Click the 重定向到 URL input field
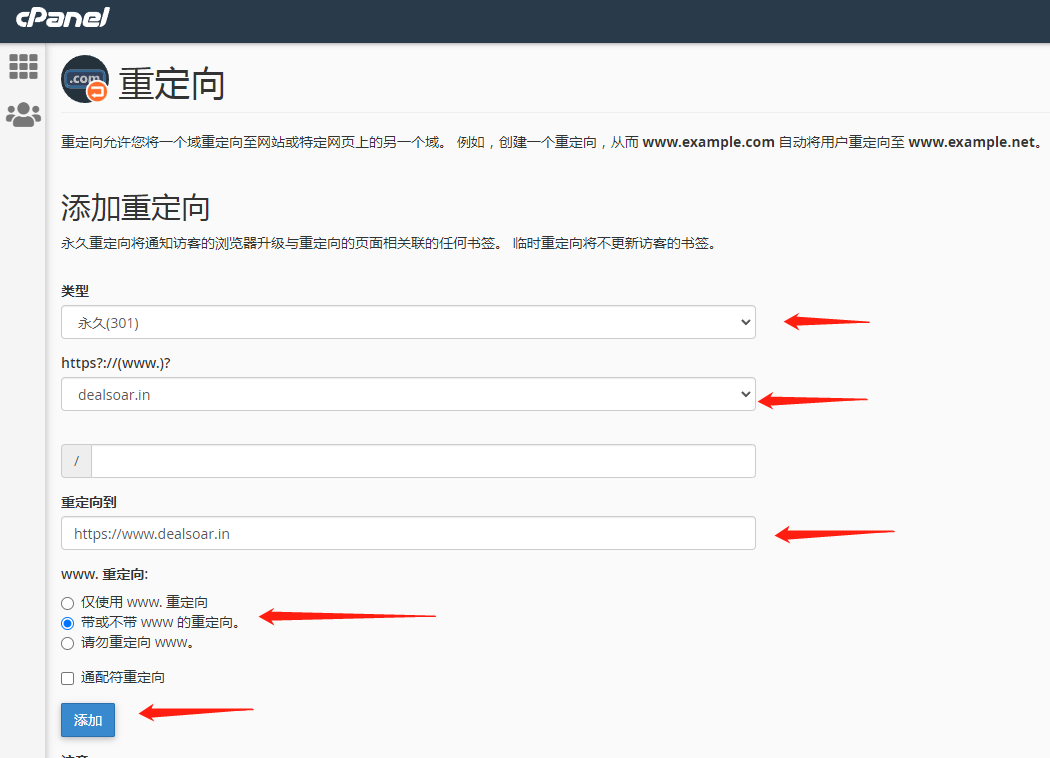The width and height of the screenshot is (1050, 758). point(408,533)
